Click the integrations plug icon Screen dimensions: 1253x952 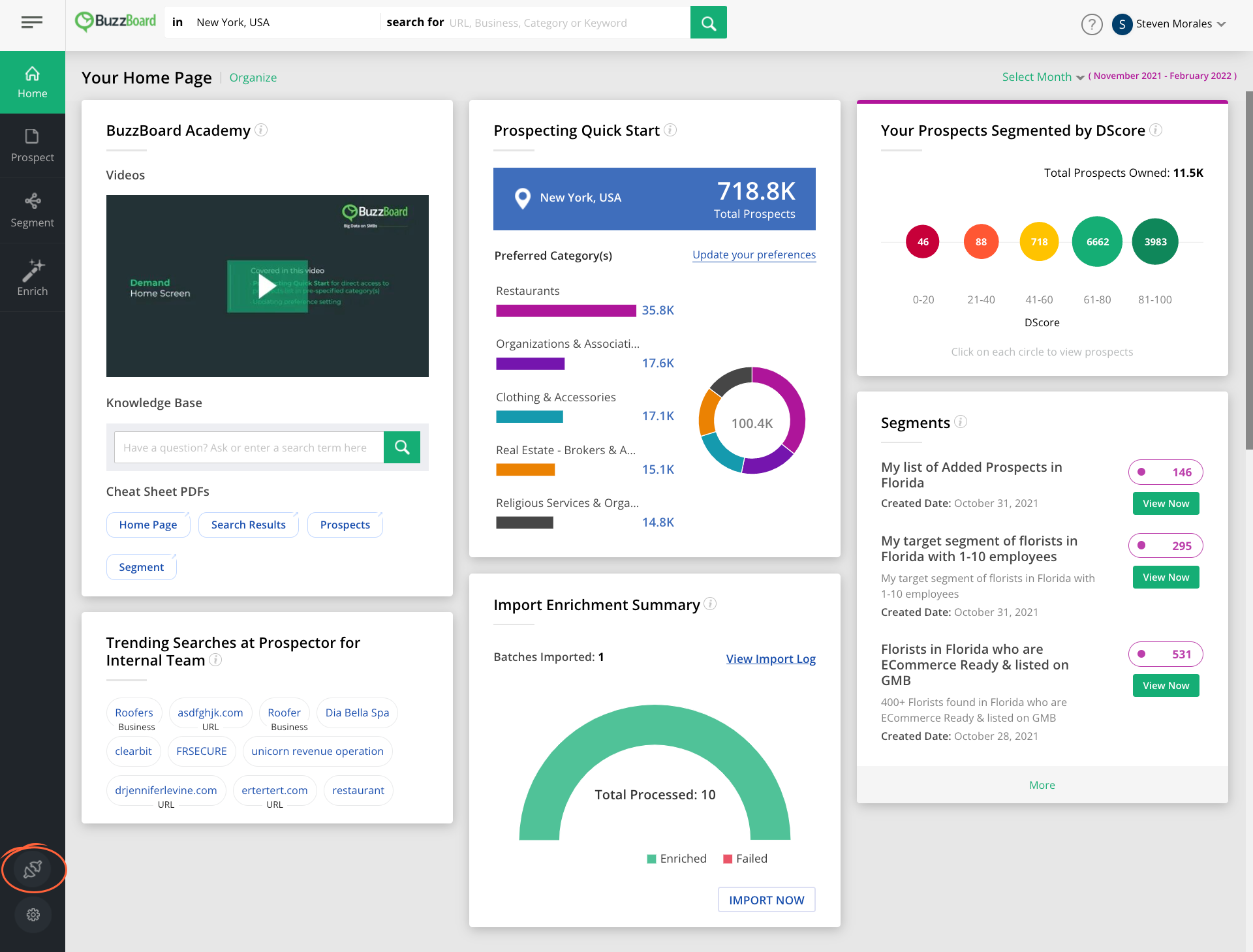[33, 869]
